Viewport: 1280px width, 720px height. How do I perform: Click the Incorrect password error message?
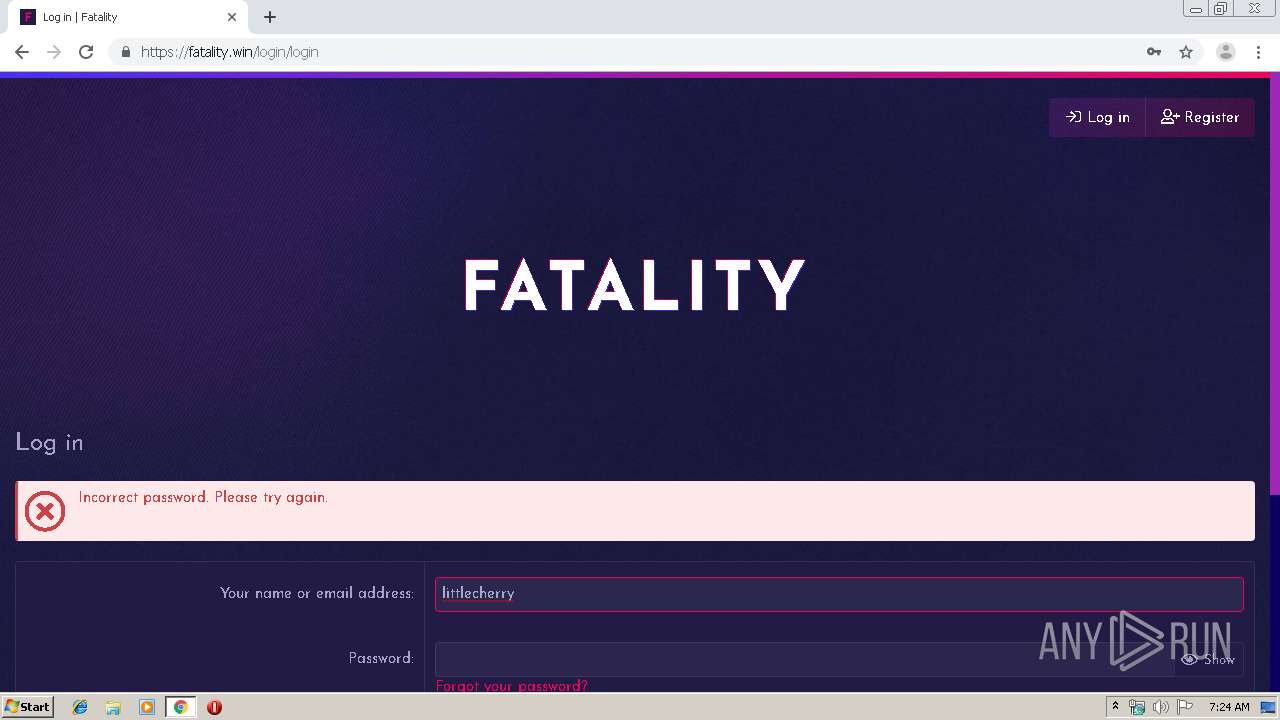coord(203,497)
